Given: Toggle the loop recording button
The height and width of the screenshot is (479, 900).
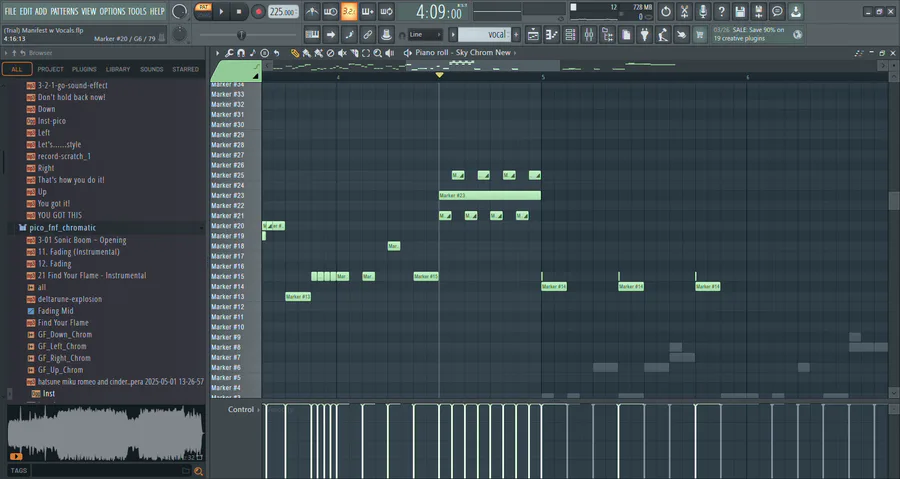Looking at the screenshot, I should (x=386, y=11).
